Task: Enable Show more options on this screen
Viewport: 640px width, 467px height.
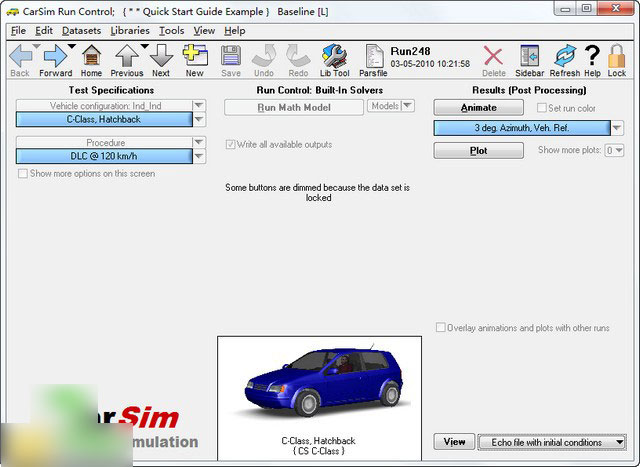Action: tap(23, 174)
